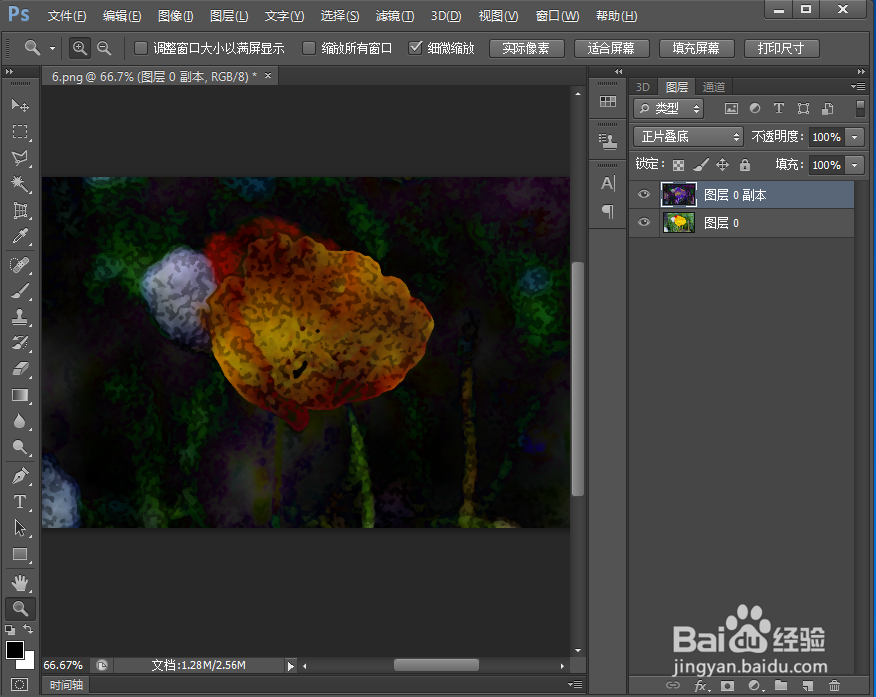Enable 缩放所有窗口 checkbox
This screenshot has width=876, height=697.
pyautogui.click(x=309, y=49)
